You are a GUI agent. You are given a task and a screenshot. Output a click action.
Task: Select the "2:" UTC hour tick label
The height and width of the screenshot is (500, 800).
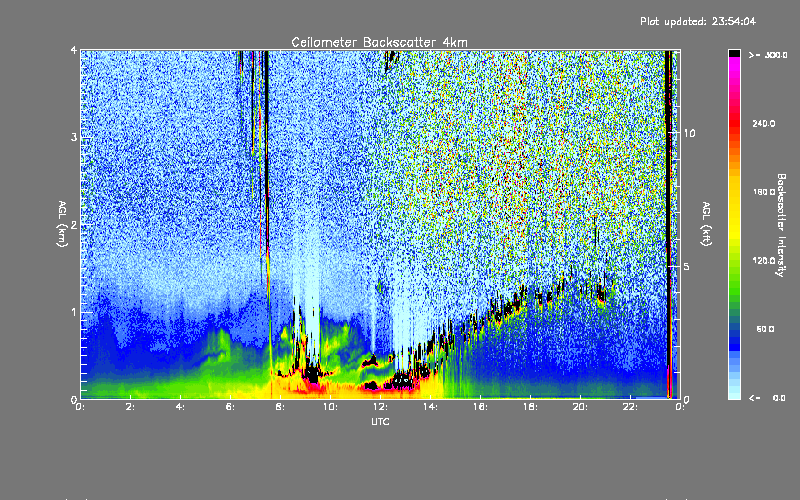coord(130,407)
